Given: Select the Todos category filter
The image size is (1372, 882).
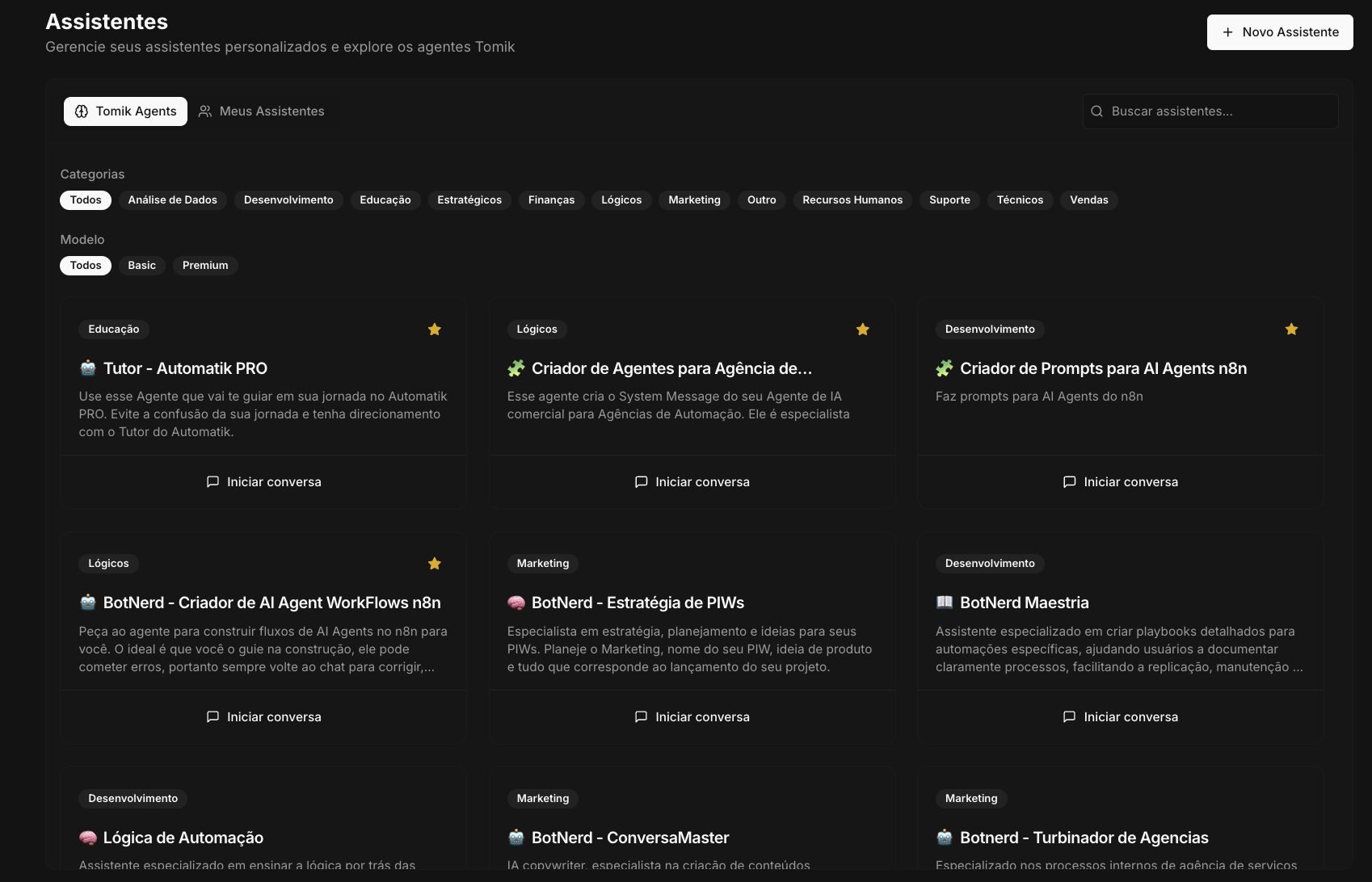Looking at the screenshot, I should tap(86, 200).
